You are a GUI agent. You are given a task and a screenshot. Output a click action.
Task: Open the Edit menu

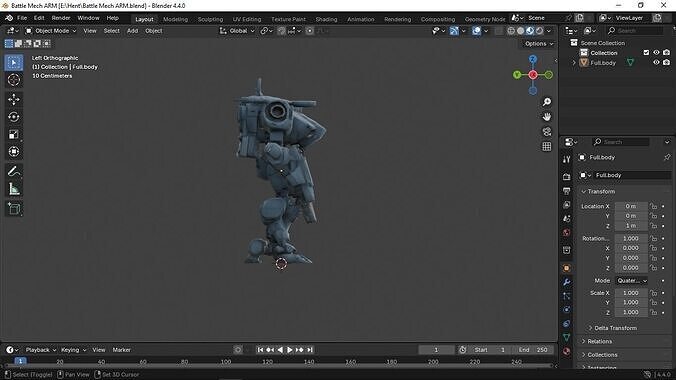click(x=39, y=18)
